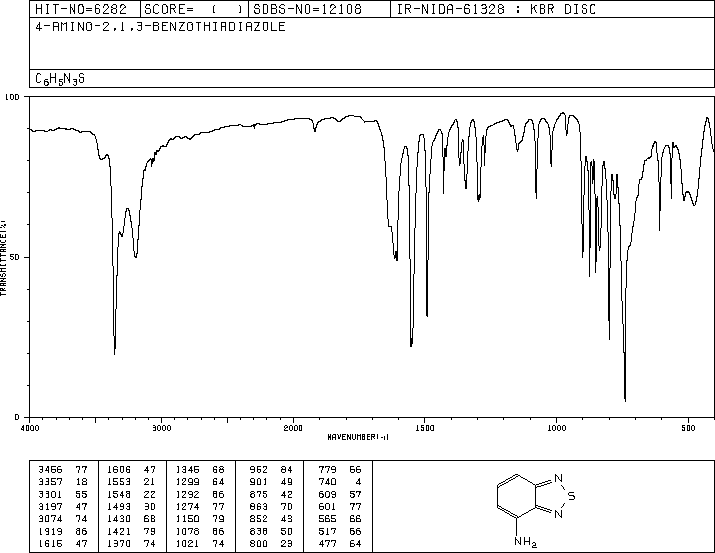Select peak table entry 800
The width and height of the screenshot is (715, 553).
271,543
